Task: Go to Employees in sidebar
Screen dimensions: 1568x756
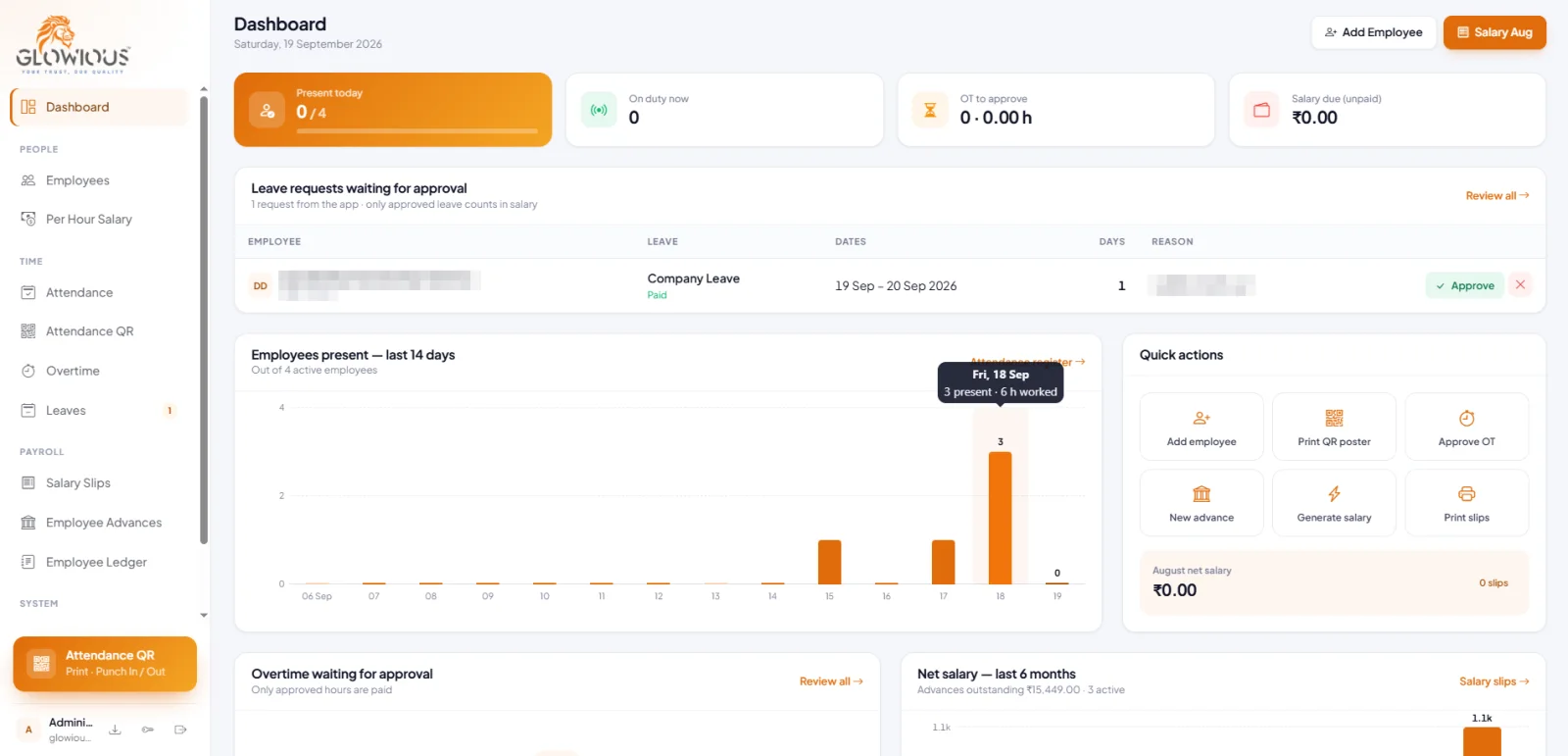Action: 99,180
